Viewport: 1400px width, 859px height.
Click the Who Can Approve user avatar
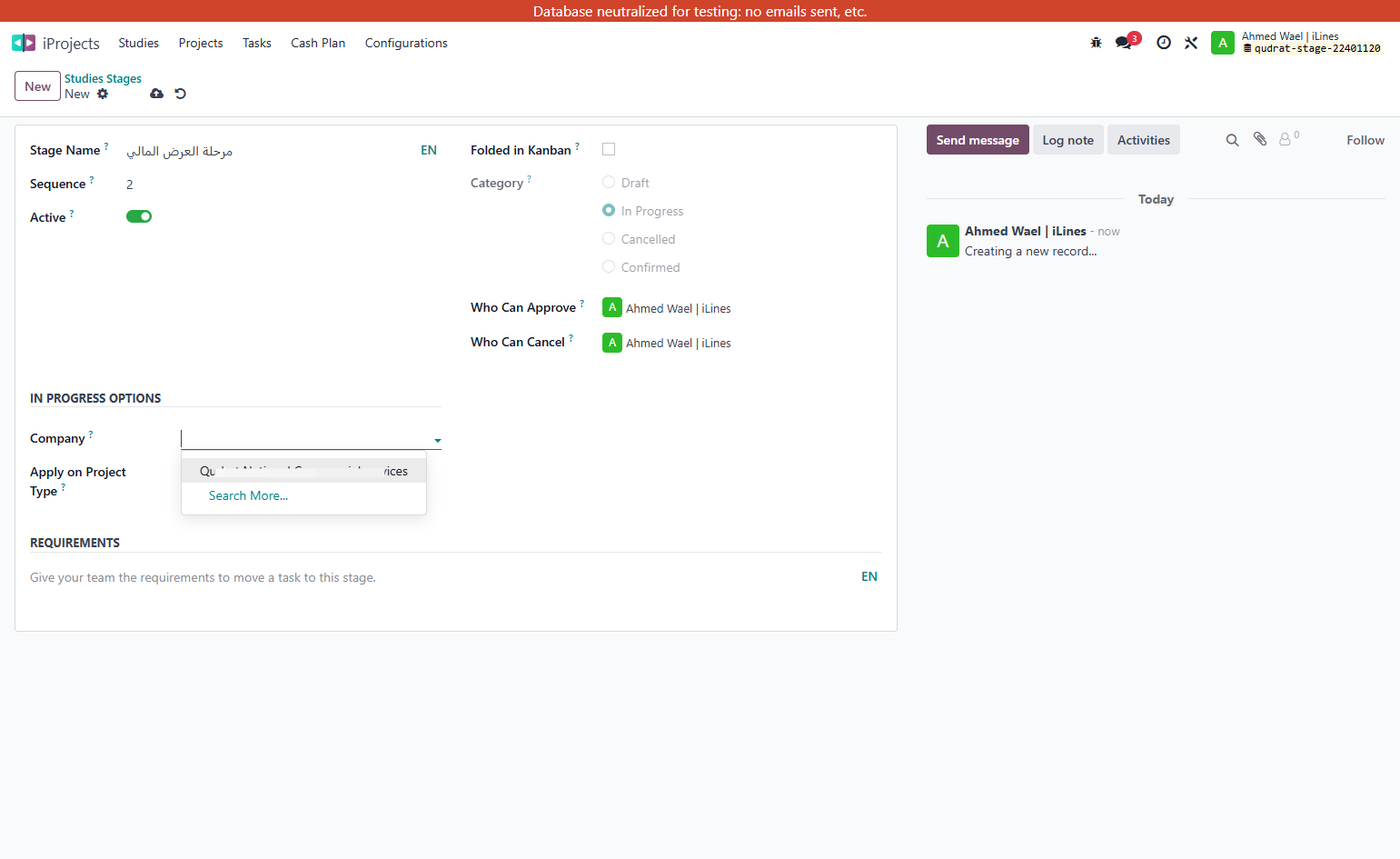tap(612, 307)
